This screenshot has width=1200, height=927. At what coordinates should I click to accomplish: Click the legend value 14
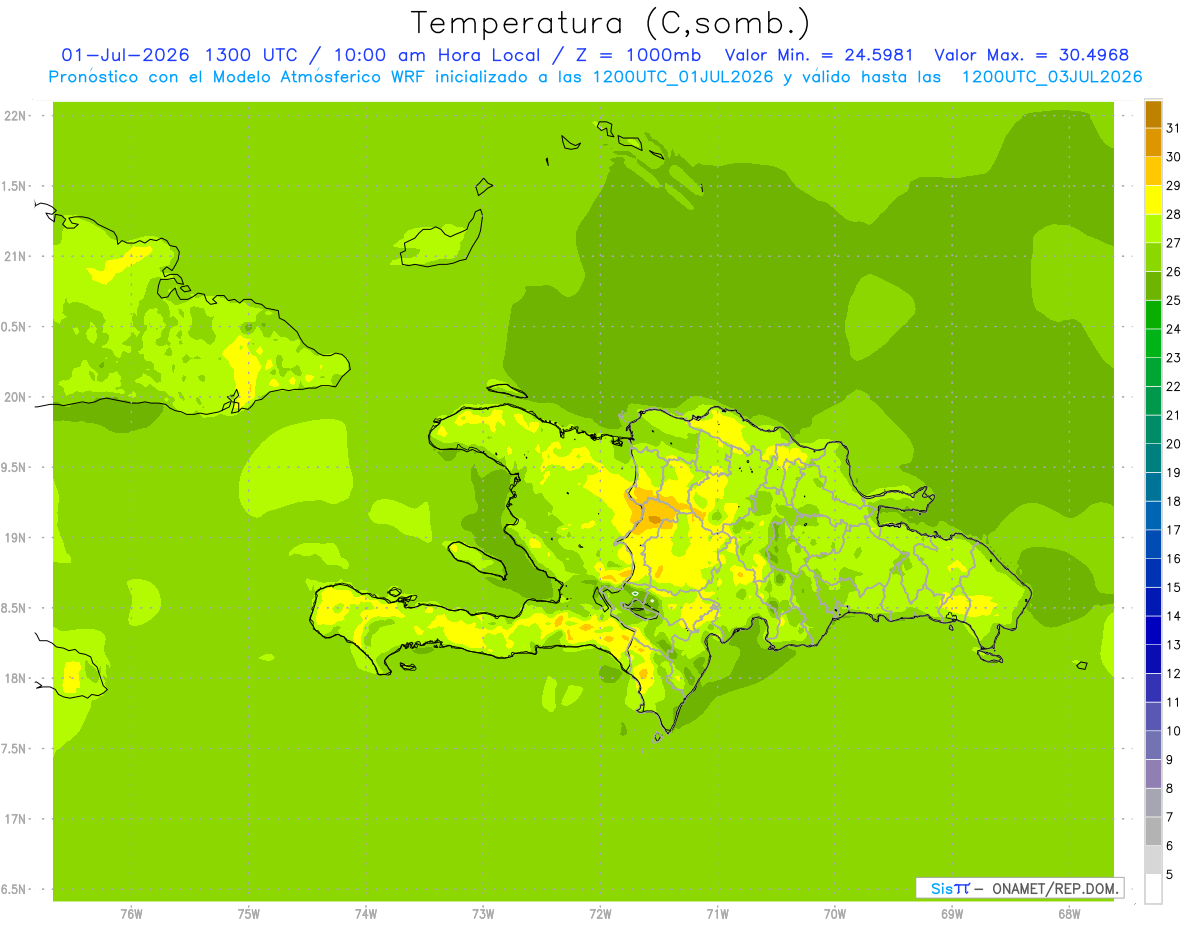click(x=1174, y=616)
